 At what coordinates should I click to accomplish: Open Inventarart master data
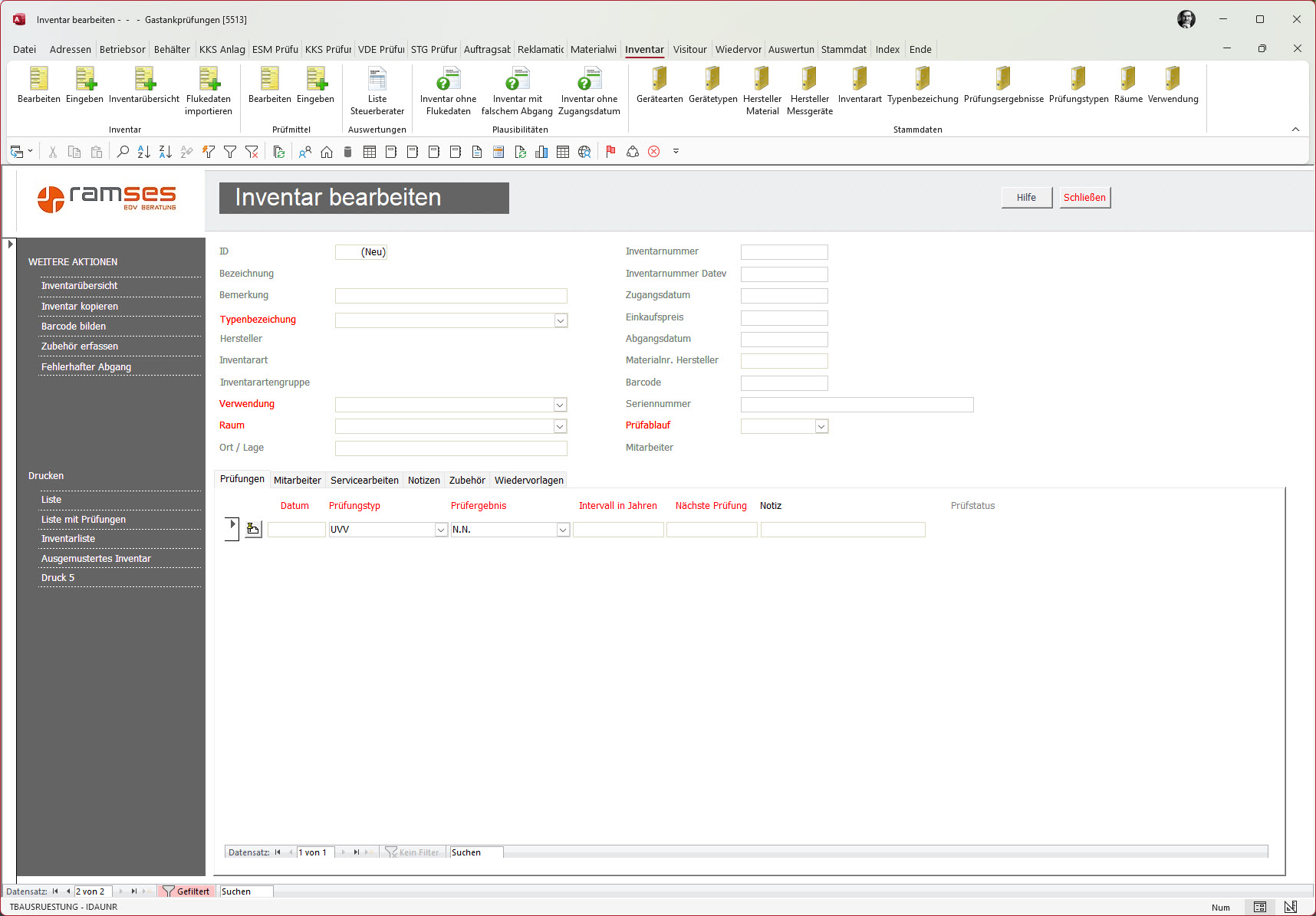point(860,84)
